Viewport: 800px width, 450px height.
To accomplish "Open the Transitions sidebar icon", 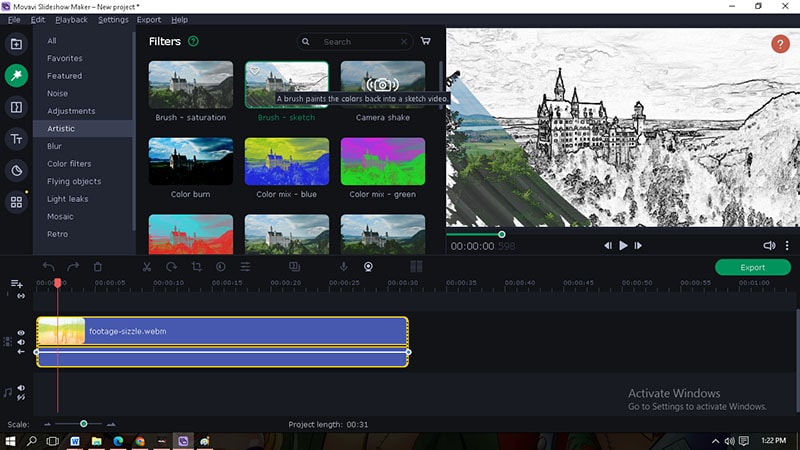I will (16, 107).
